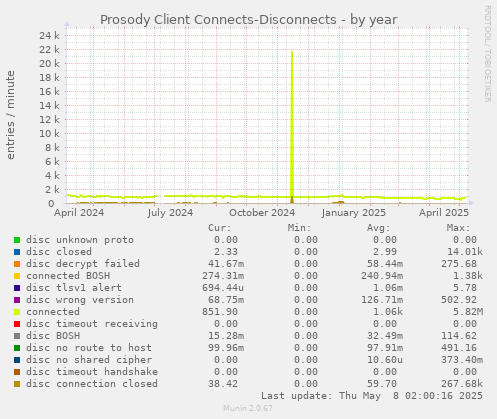The height and width of the screenshot is (419, 497).
Task: Click the 'disc wrong version' legend label
Action: [80, 300]
